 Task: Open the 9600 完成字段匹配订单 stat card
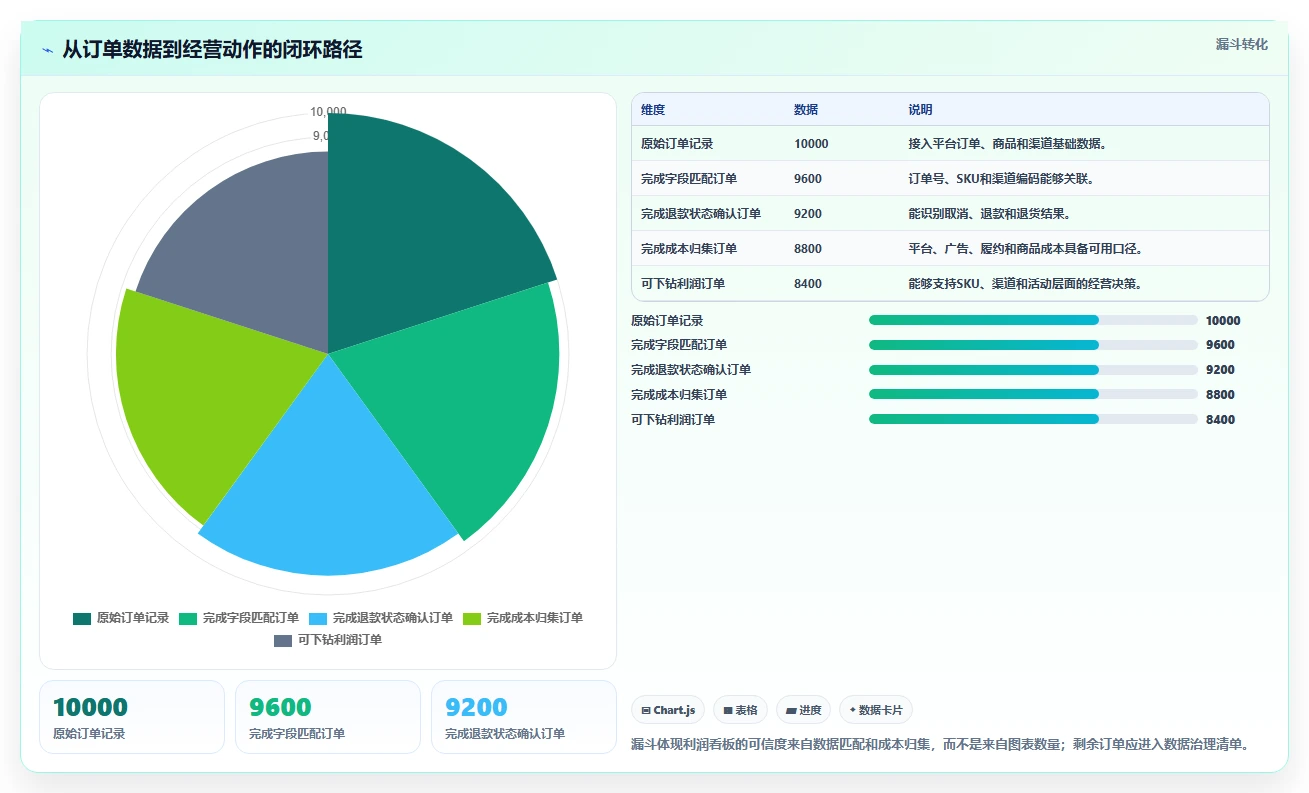[328, 717]
